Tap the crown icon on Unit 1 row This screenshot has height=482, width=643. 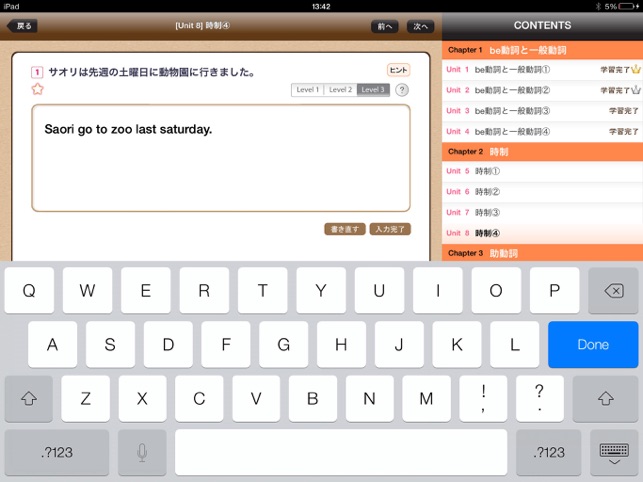point(636,69)
